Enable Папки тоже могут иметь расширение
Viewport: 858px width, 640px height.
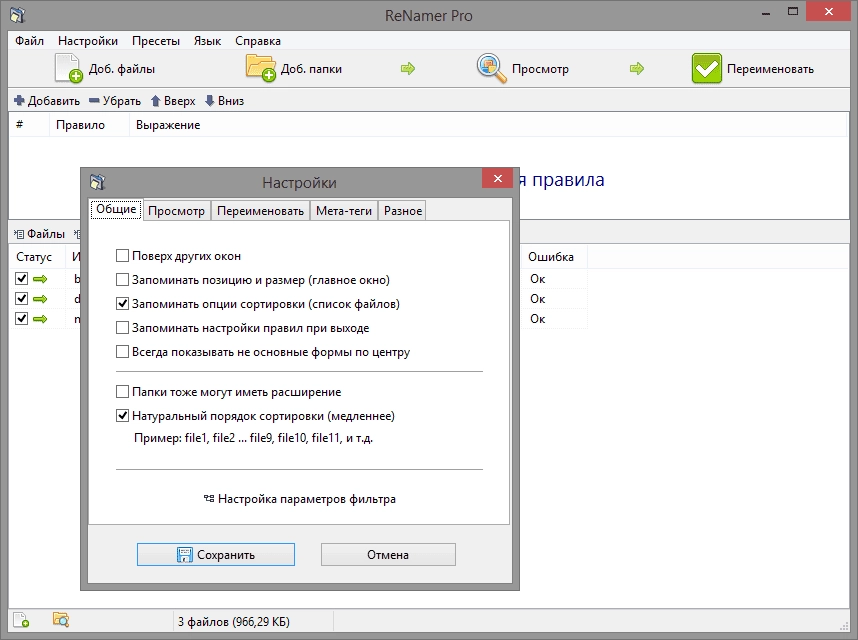pyautogui.click(x=122, y=392)
